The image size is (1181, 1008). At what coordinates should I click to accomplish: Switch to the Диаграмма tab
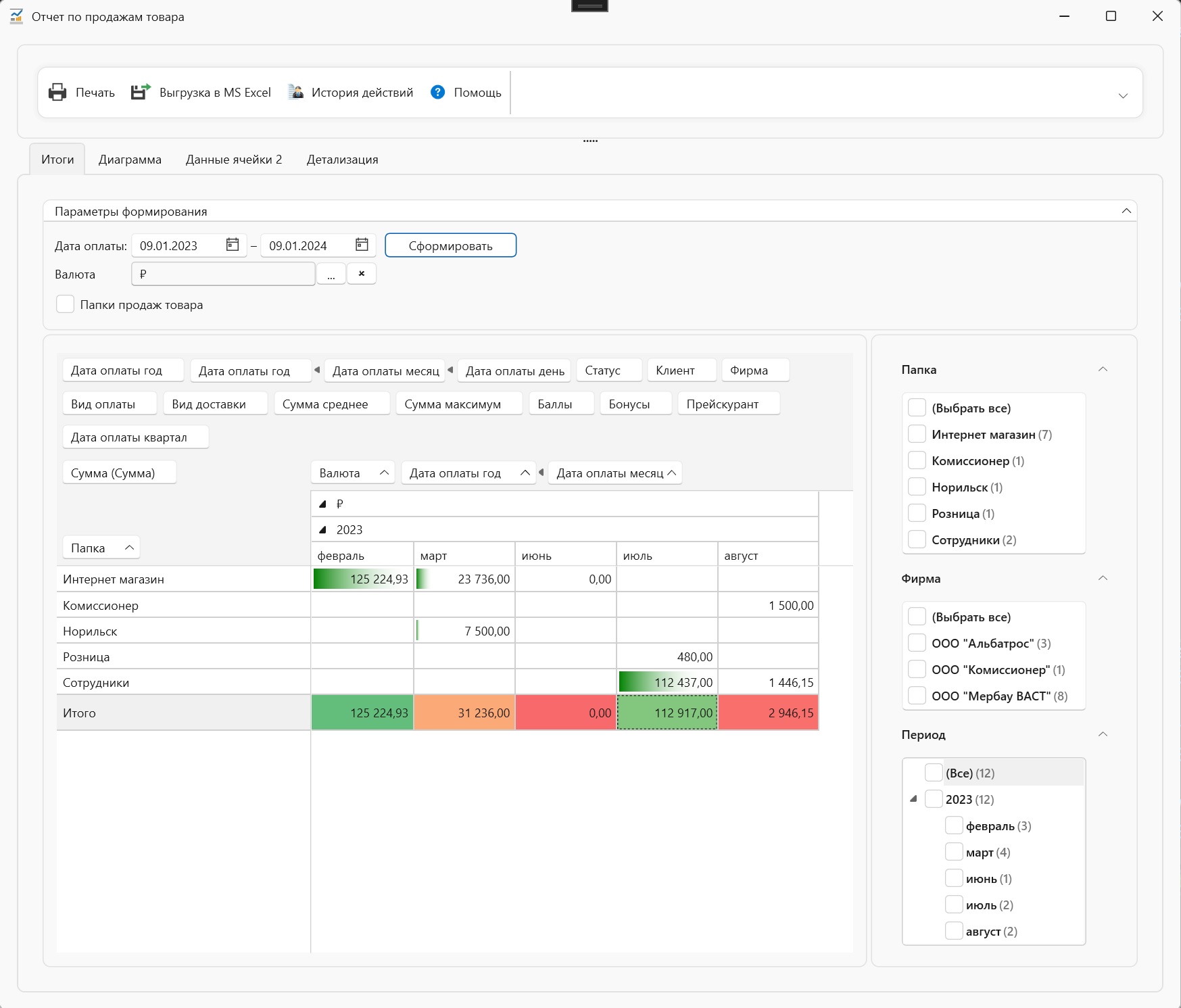(130, 160)
